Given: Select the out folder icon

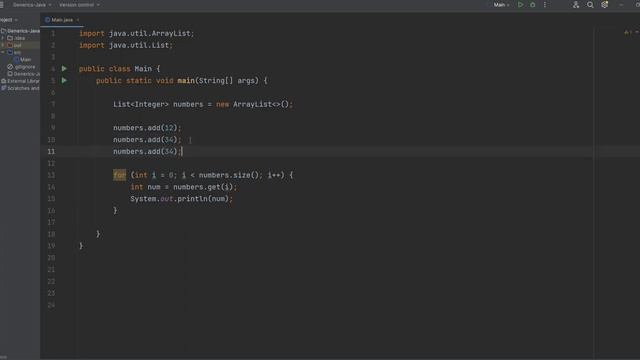Looking at the screenshot, I should pyautogui.click(x=10, y=45).
